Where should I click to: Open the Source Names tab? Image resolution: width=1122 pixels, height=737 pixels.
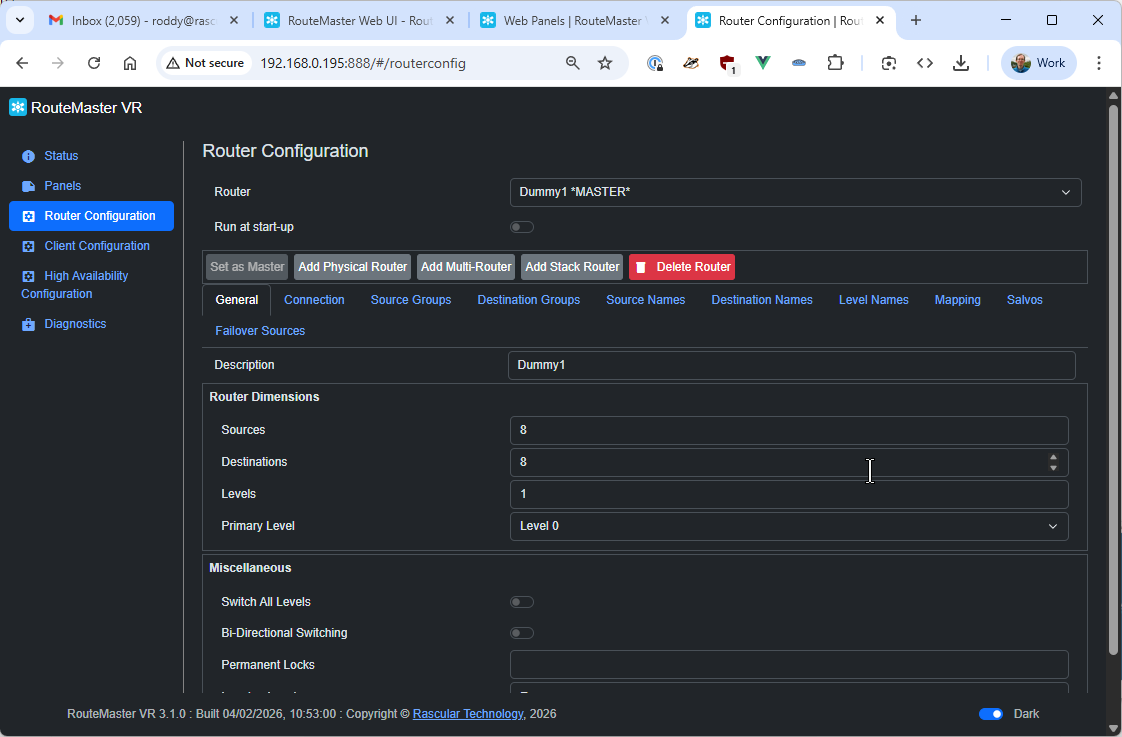click(x=645, y=300)
